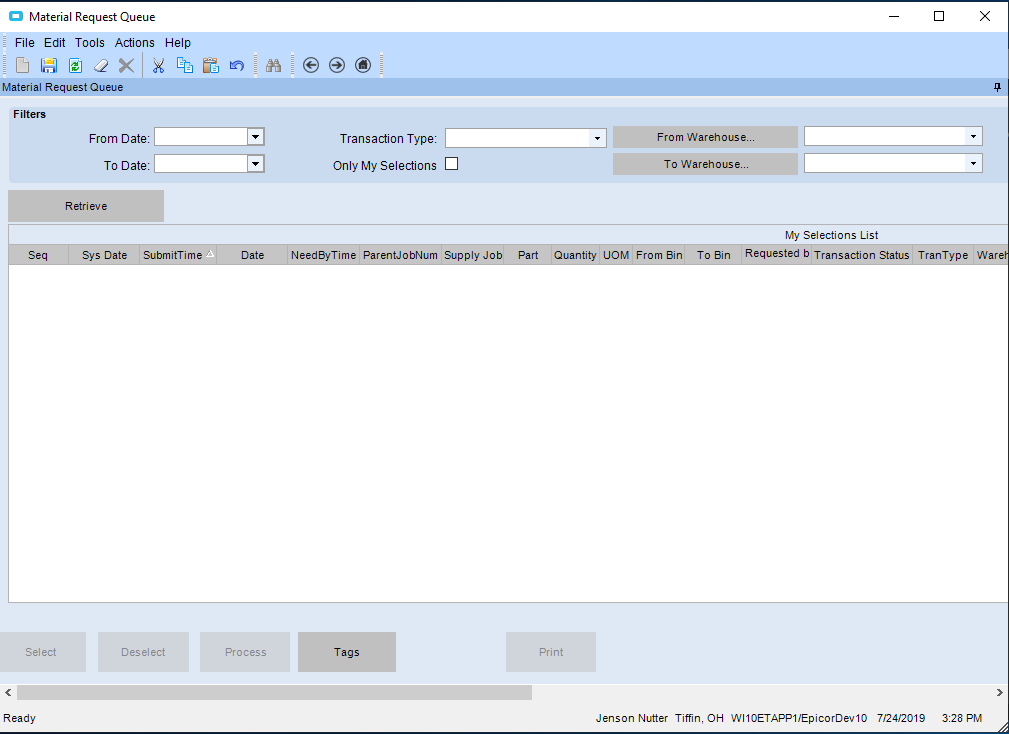Open the From Date calendar dropdown

pyautogui.click(x=255, y=137)
